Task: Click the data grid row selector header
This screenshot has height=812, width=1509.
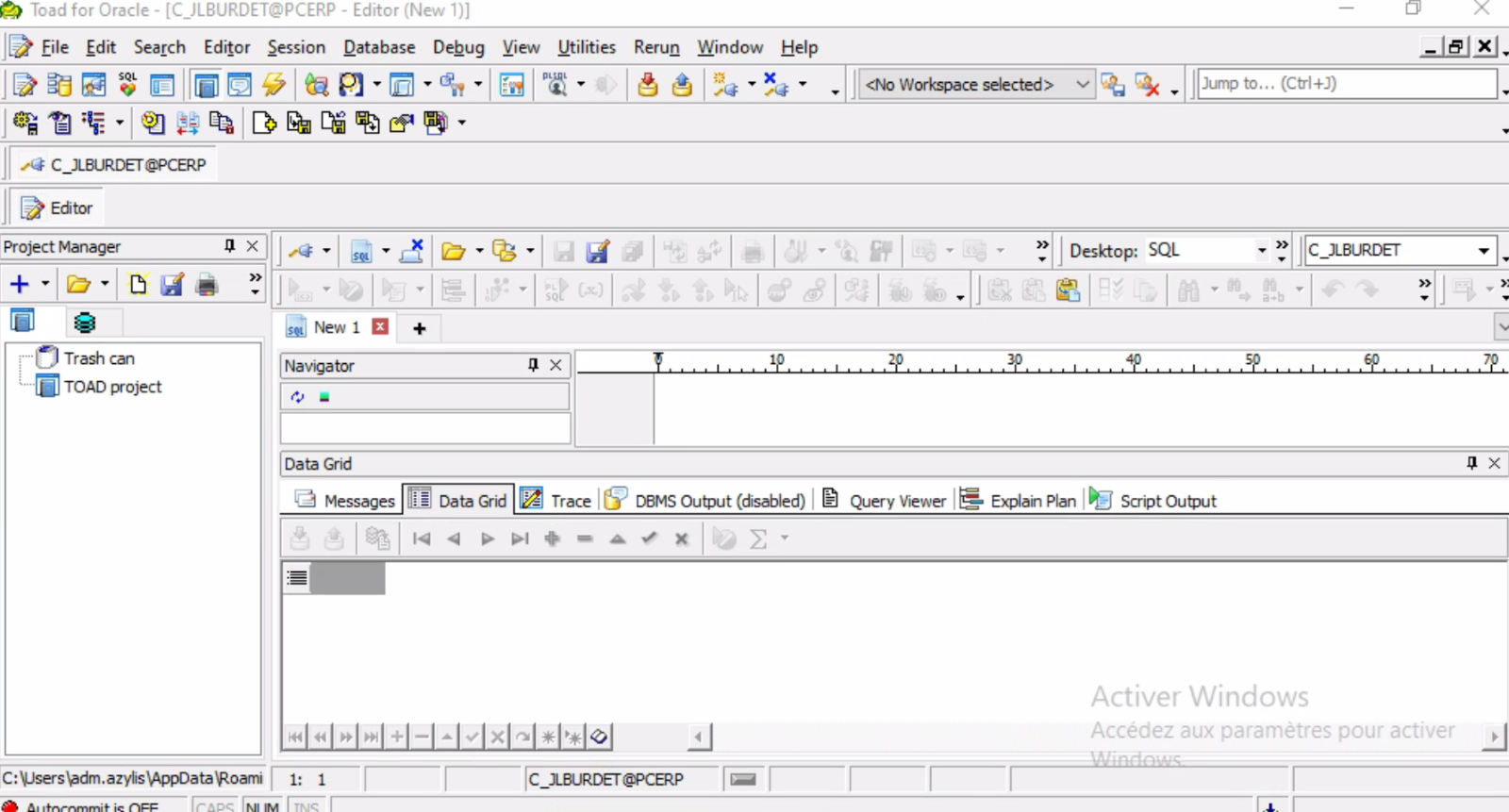Action: point(297,577)
